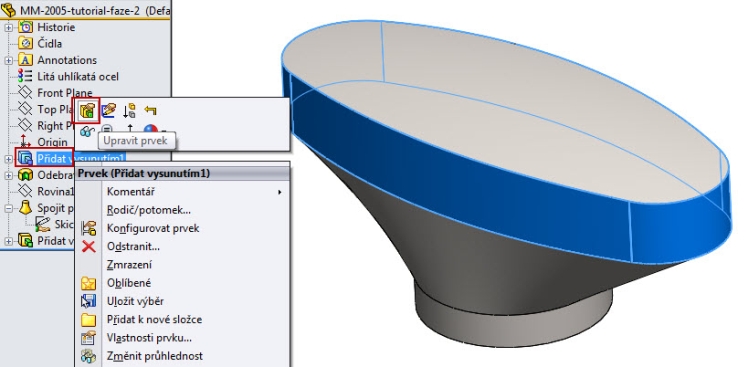Image resolution: width=750 pixels, height=367 pixels.
Task: Click the Edit Feature (Upravit prvek) icon
Action: pyautogui.click(x=88, y=111)
